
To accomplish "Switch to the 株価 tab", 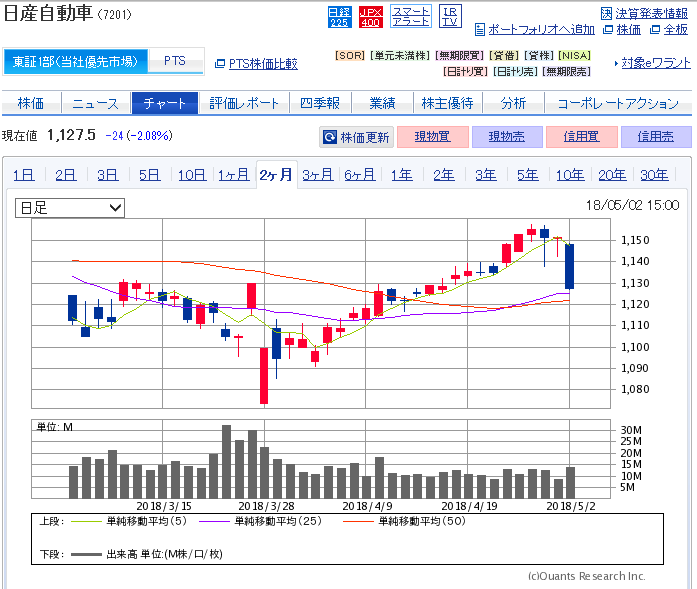I will (x=31, y=103).
